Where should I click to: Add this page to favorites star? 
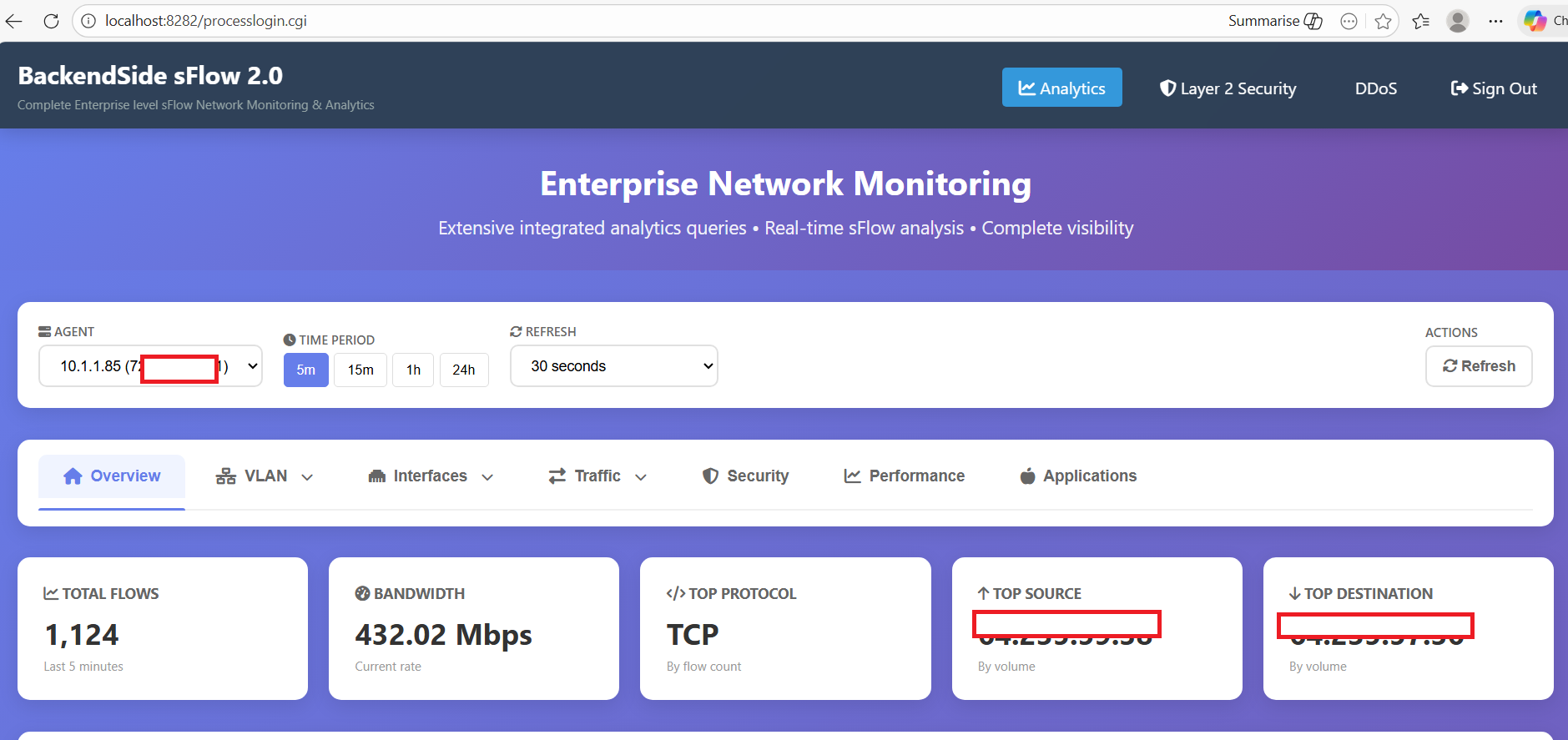click(x=1383, y=21)
